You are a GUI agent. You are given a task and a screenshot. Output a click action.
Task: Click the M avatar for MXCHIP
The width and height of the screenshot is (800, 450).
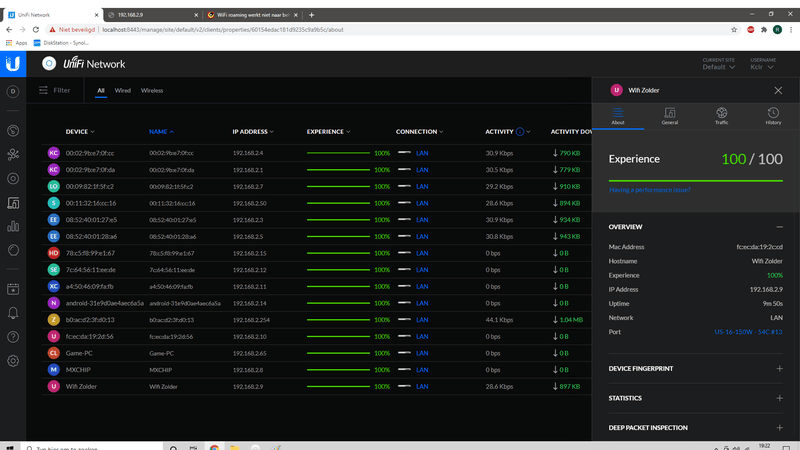point(54,370)
